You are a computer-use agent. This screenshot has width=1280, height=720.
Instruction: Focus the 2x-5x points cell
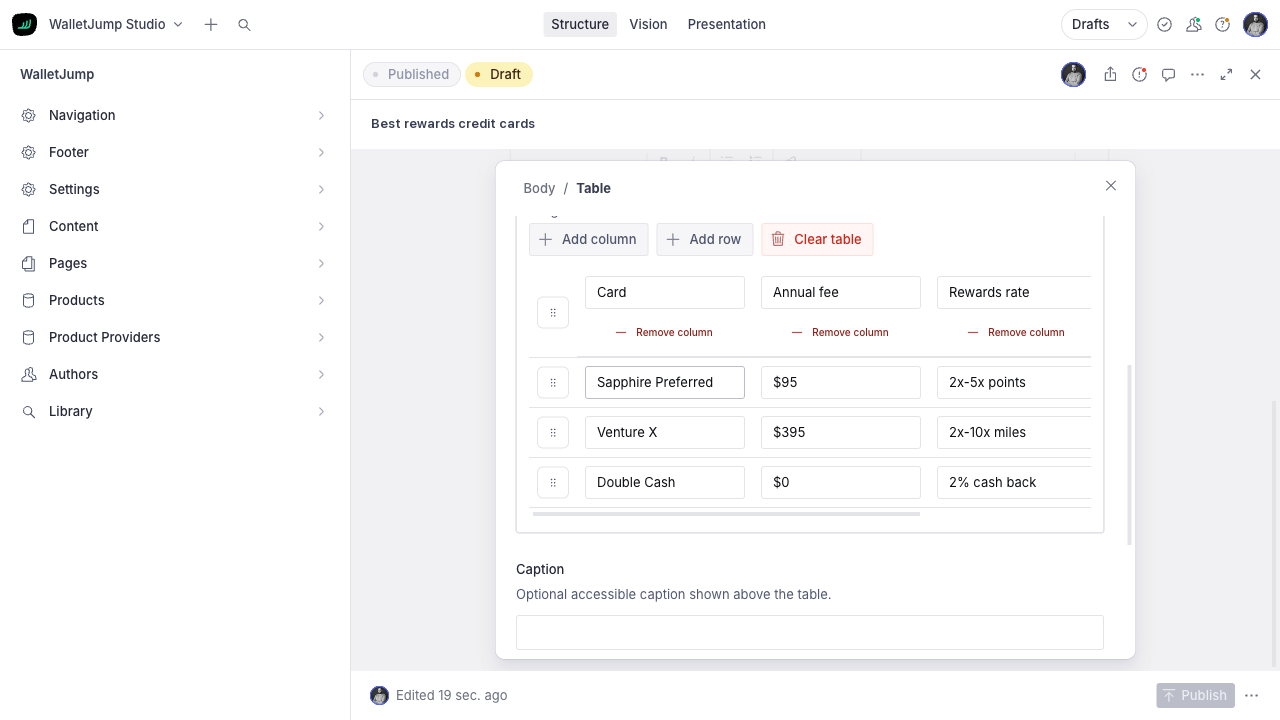point(1014,382)
